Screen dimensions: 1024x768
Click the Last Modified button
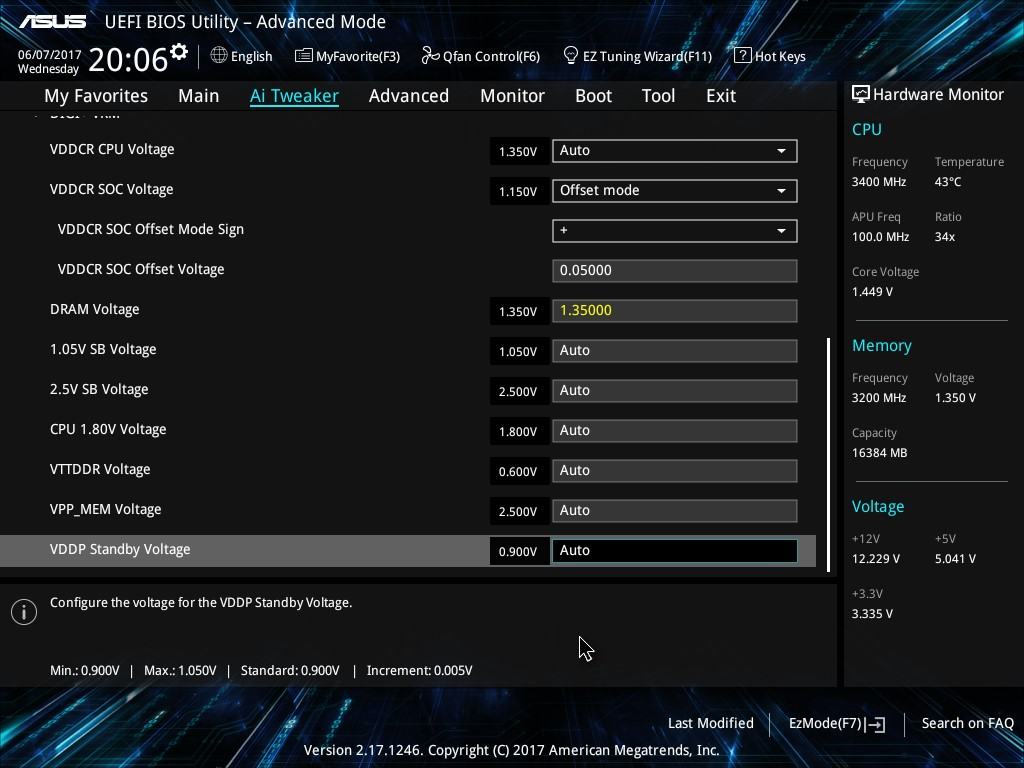(x=711, y=724)
